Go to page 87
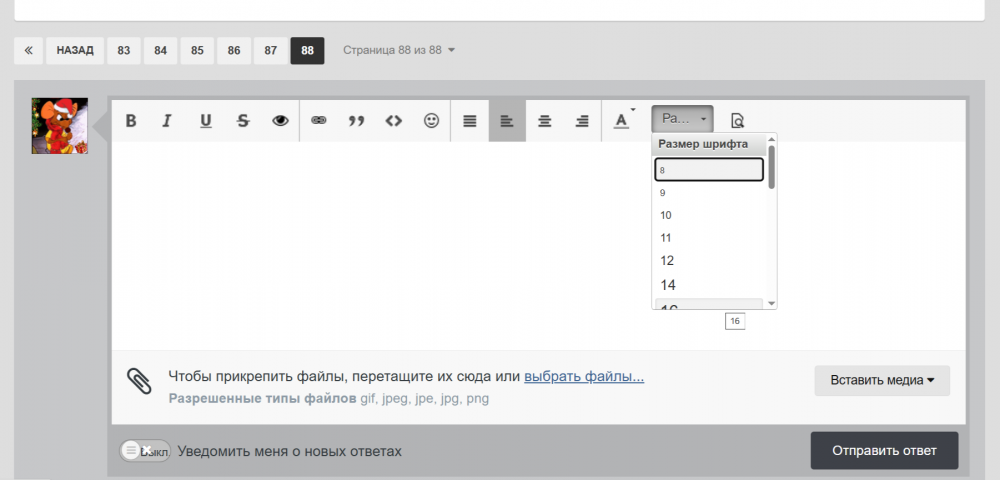The width and height of the screenshot is (1000, 480). (x=271, y=50)
